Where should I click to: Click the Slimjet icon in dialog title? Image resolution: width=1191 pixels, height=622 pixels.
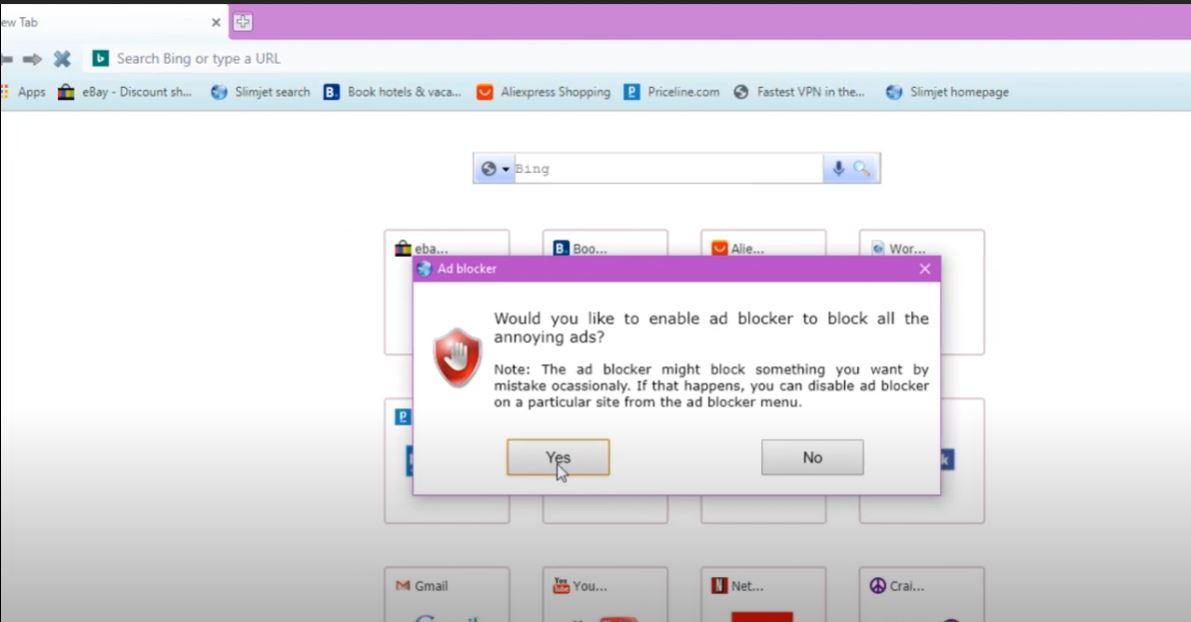tap(424, 269)
